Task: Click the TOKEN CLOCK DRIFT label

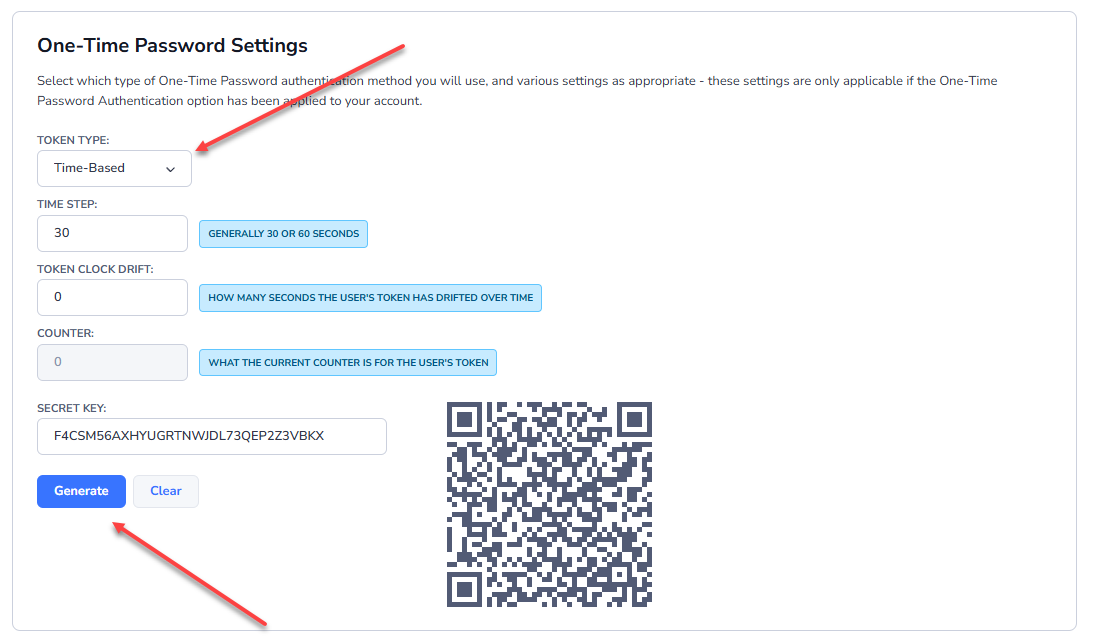Action: pos(95,269)
